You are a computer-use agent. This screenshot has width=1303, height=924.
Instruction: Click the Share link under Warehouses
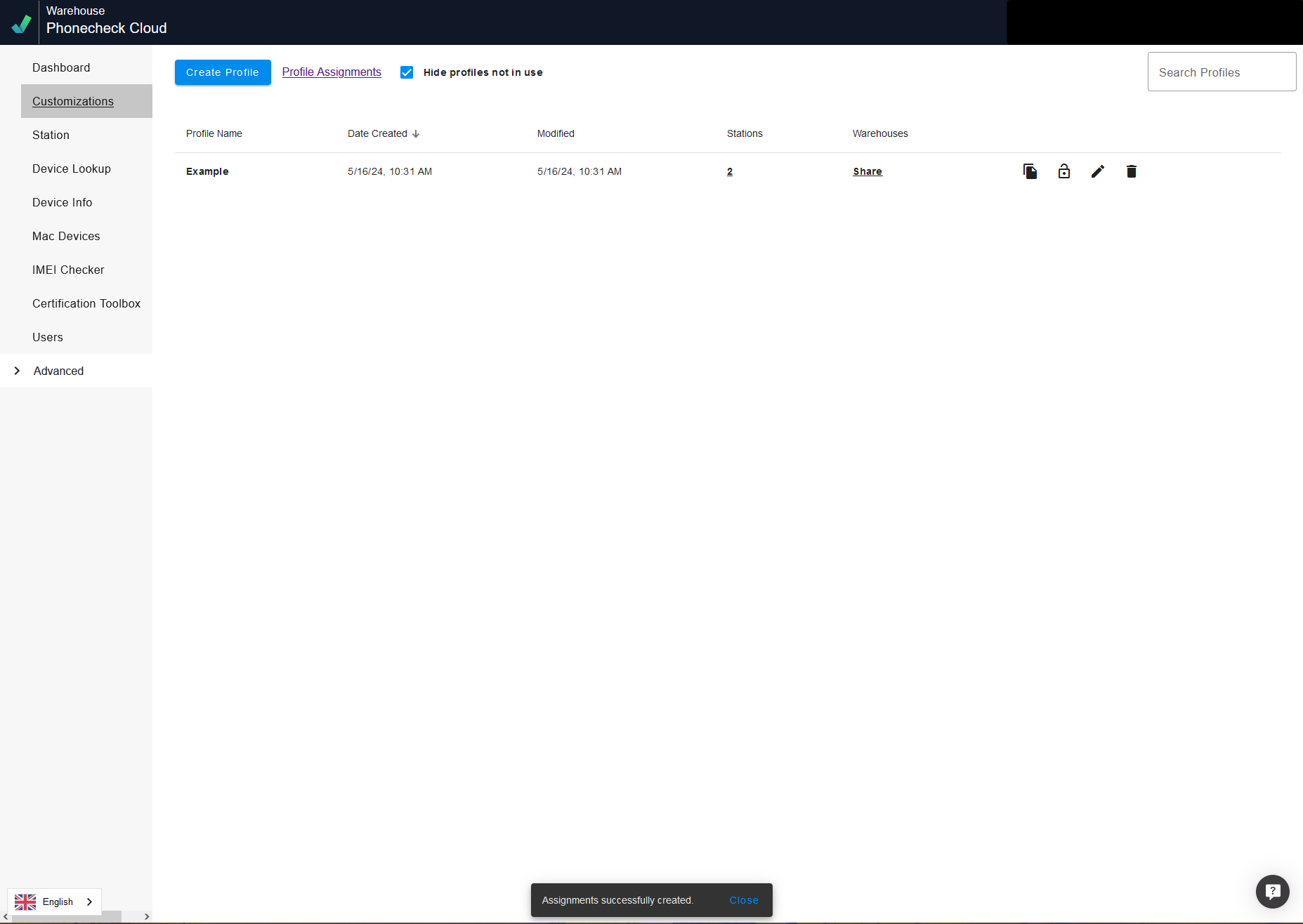867,171
